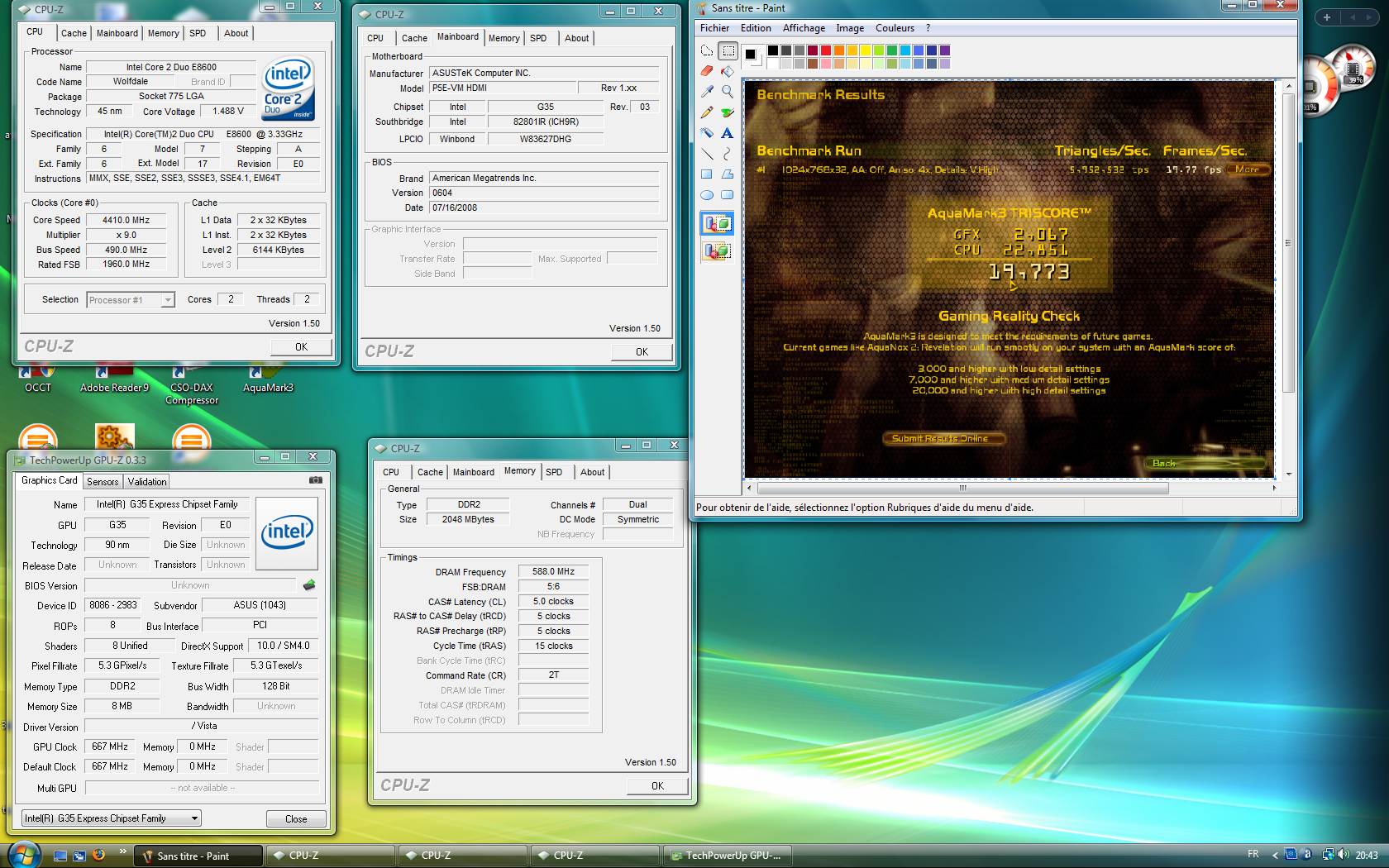Select the Text tool (letter A)

(x=728, y=133)
